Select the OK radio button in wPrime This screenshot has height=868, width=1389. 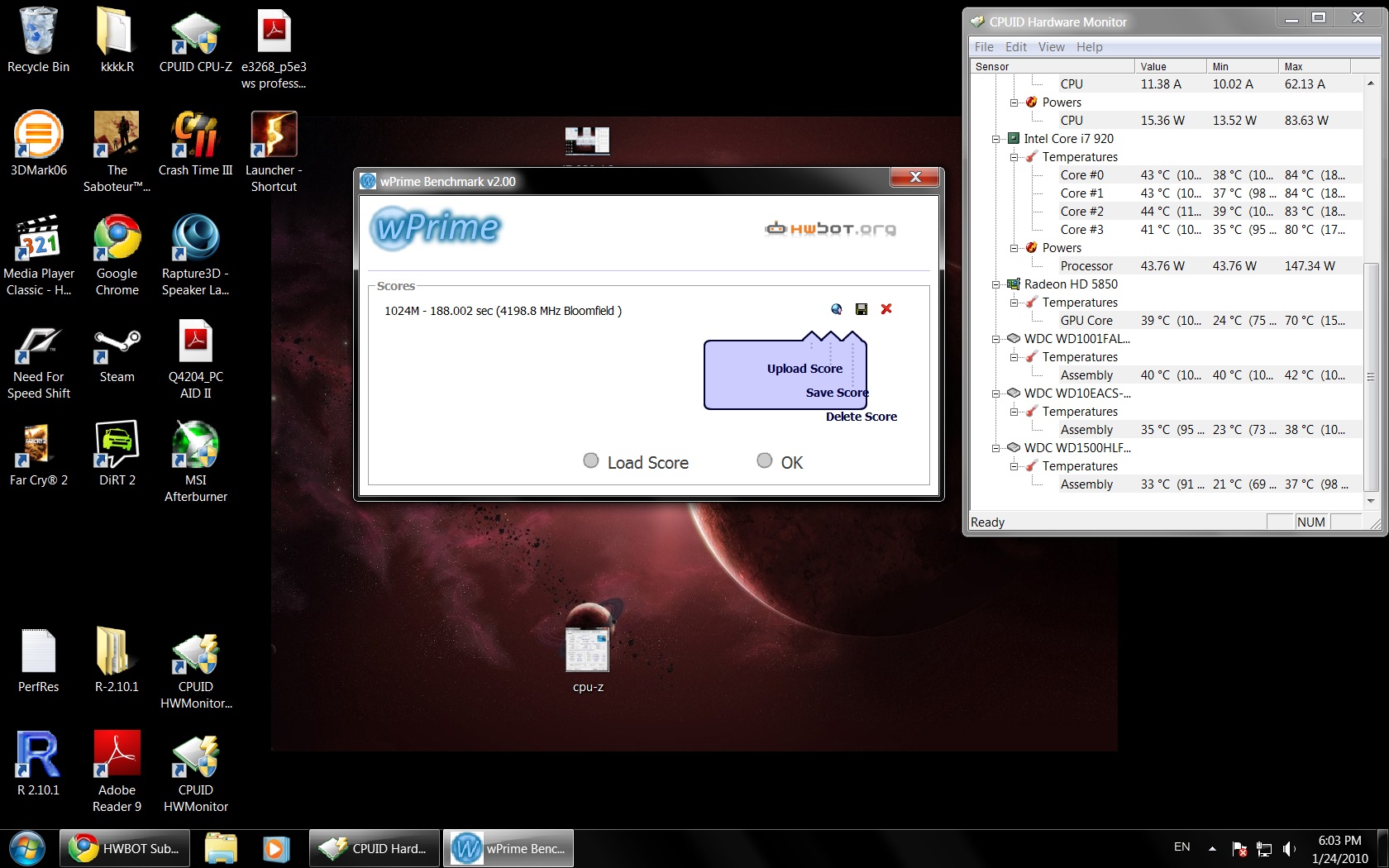tap(765, 460)
